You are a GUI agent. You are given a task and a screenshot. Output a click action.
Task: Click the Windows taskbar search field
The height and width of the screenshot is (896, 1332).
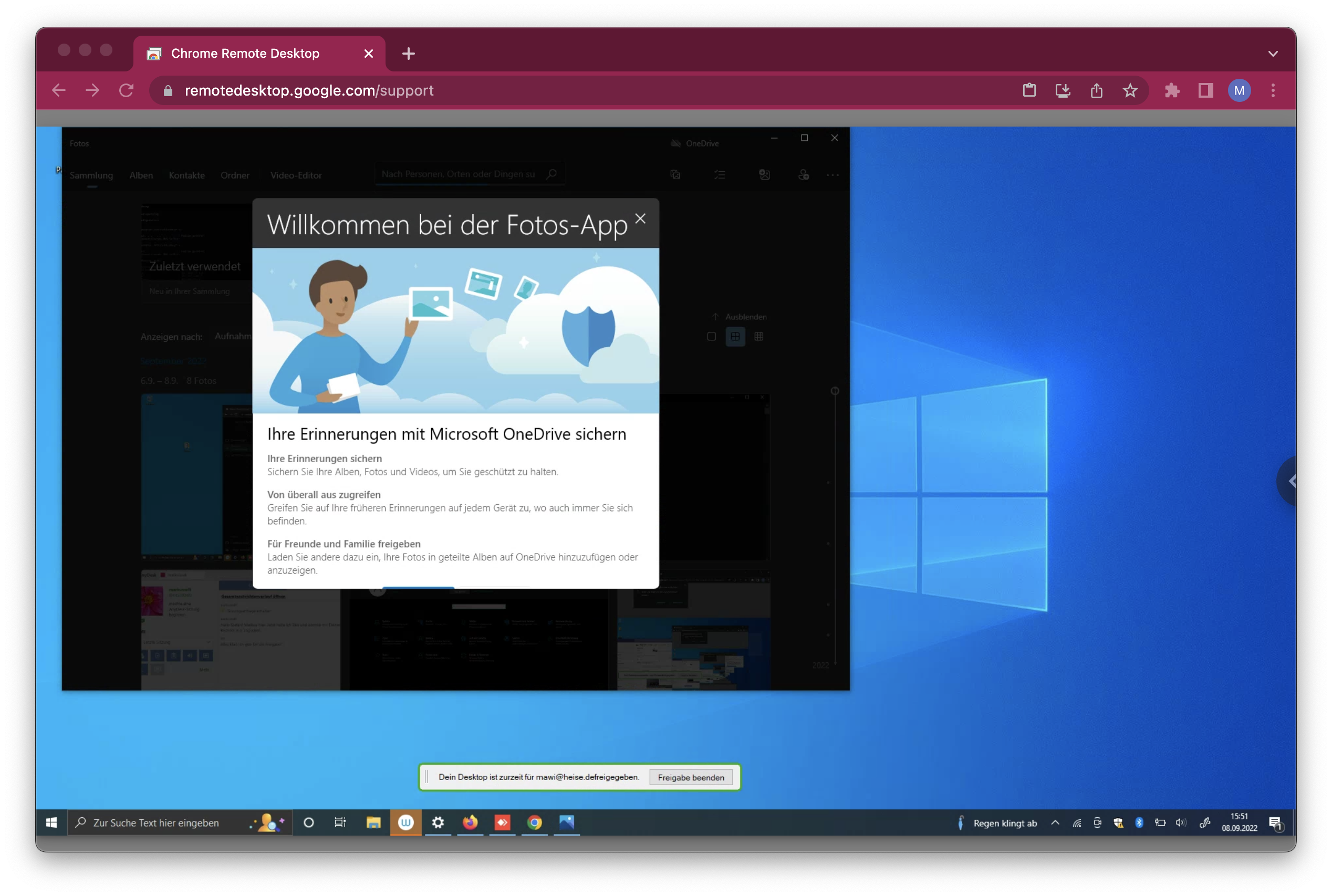click(166, 823)
